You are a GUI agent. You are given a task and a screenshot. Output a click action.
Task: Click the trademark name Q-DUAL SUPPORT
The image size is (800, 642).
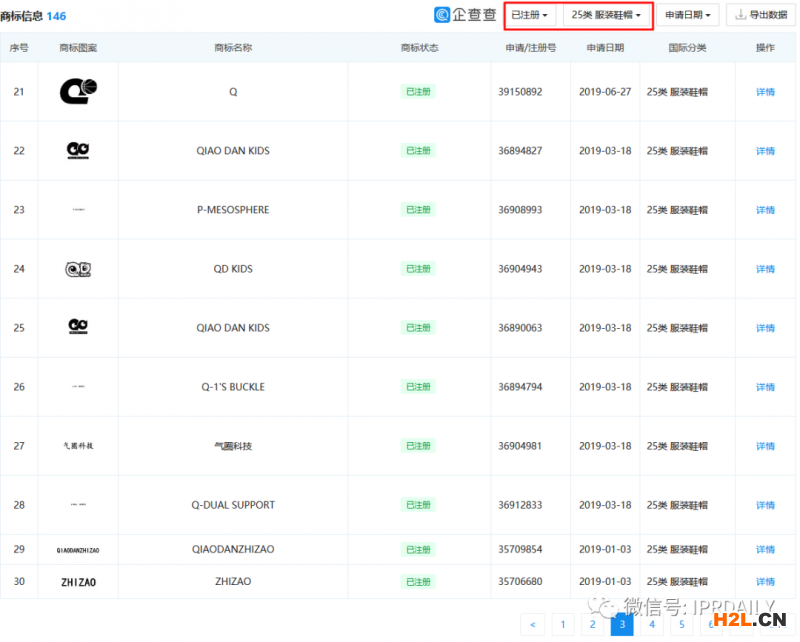click(x=233, y=505)
